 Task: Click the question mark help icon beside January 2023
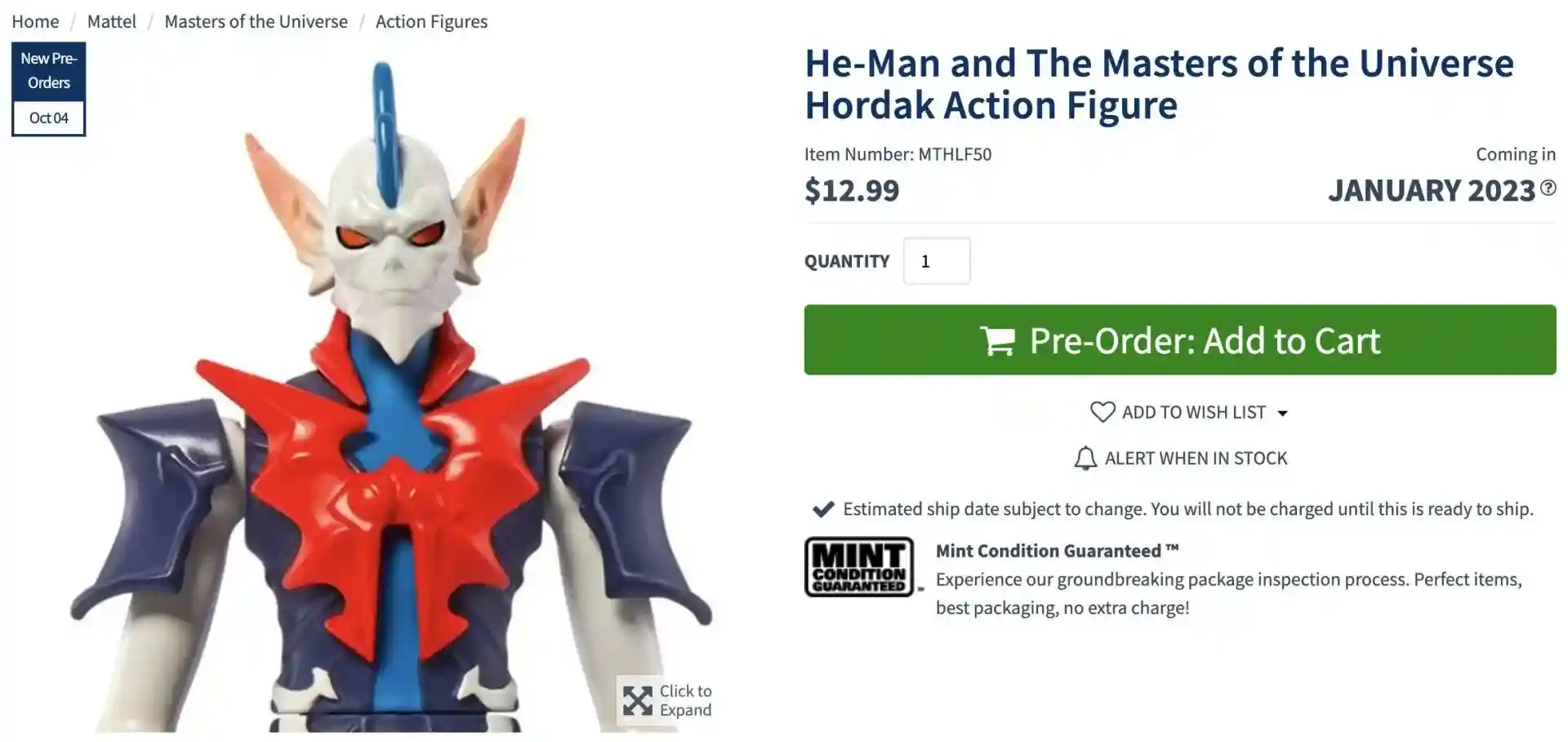click(1548, 189)
